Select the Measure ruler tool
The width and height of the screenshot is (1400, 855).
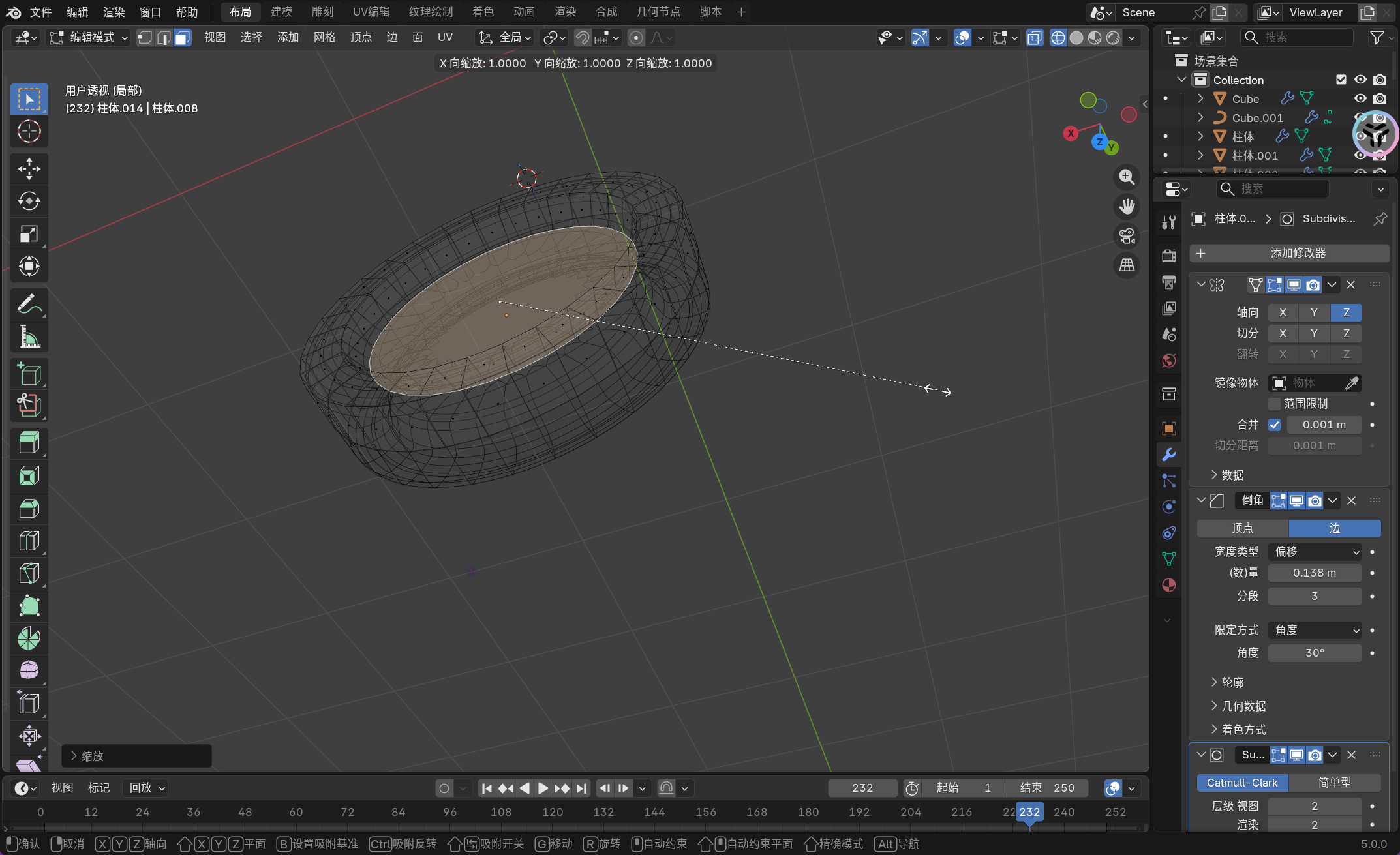pos(29,337)
